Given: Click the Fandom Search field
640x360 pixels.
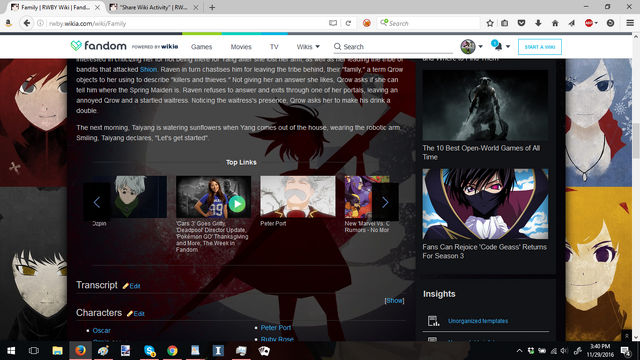Looking at the screenshot, I should pyautogui.click(x=393, y=47).
